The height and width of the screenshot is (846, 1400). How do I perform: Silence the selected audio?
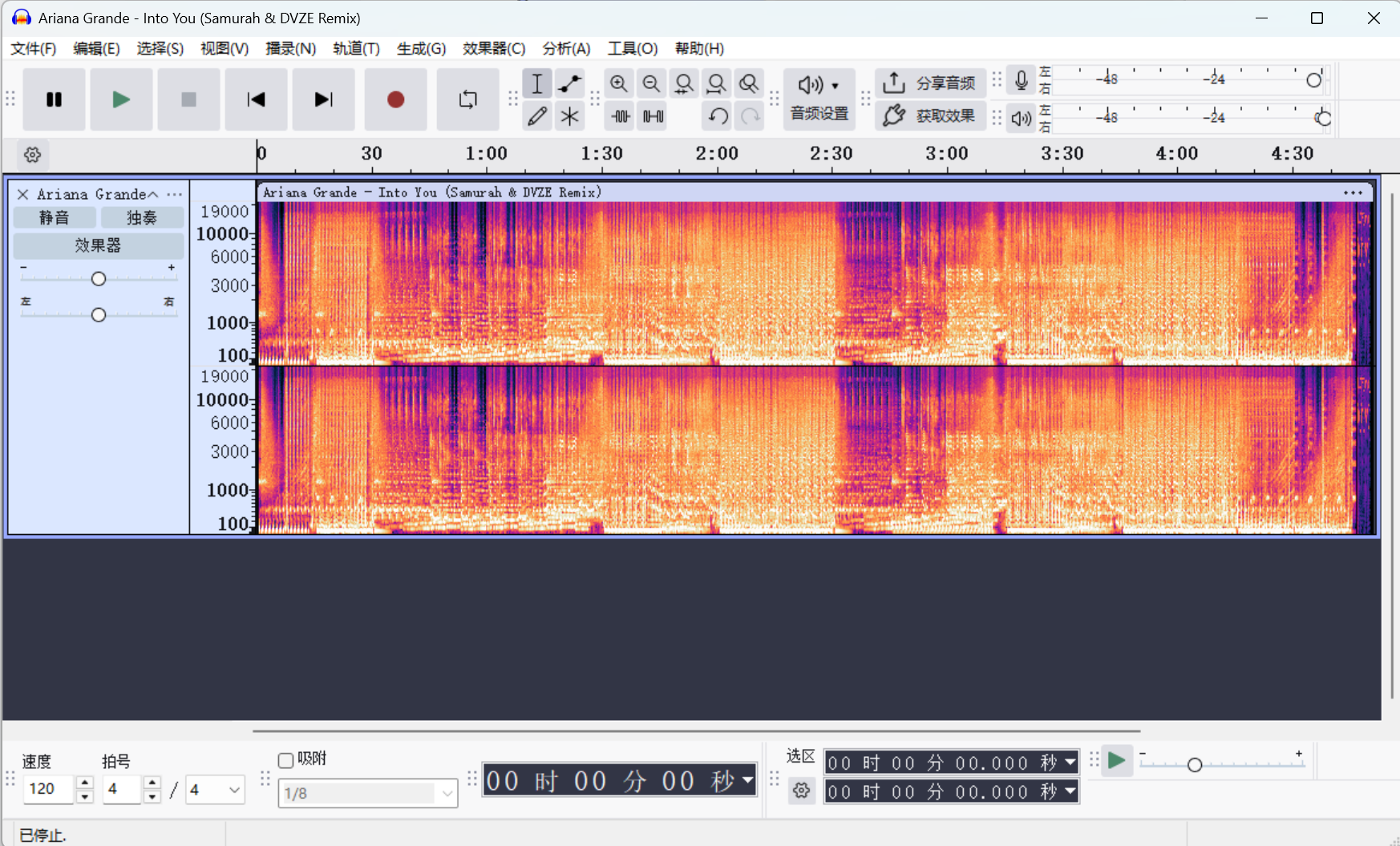[x=653, y=116]
